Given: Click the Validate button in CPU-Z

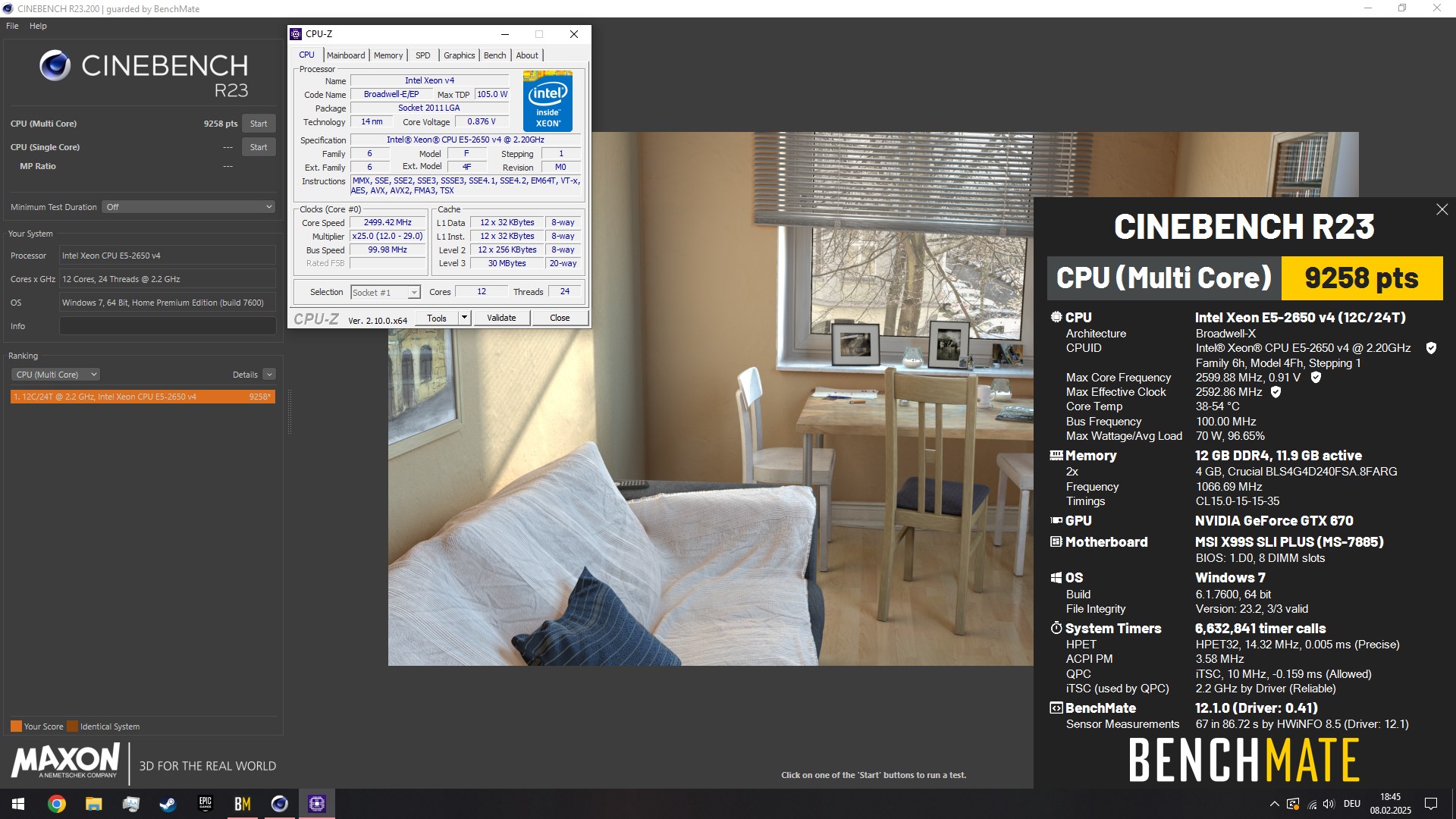Looking at the screenshot, I should click(x=501, y=318).
